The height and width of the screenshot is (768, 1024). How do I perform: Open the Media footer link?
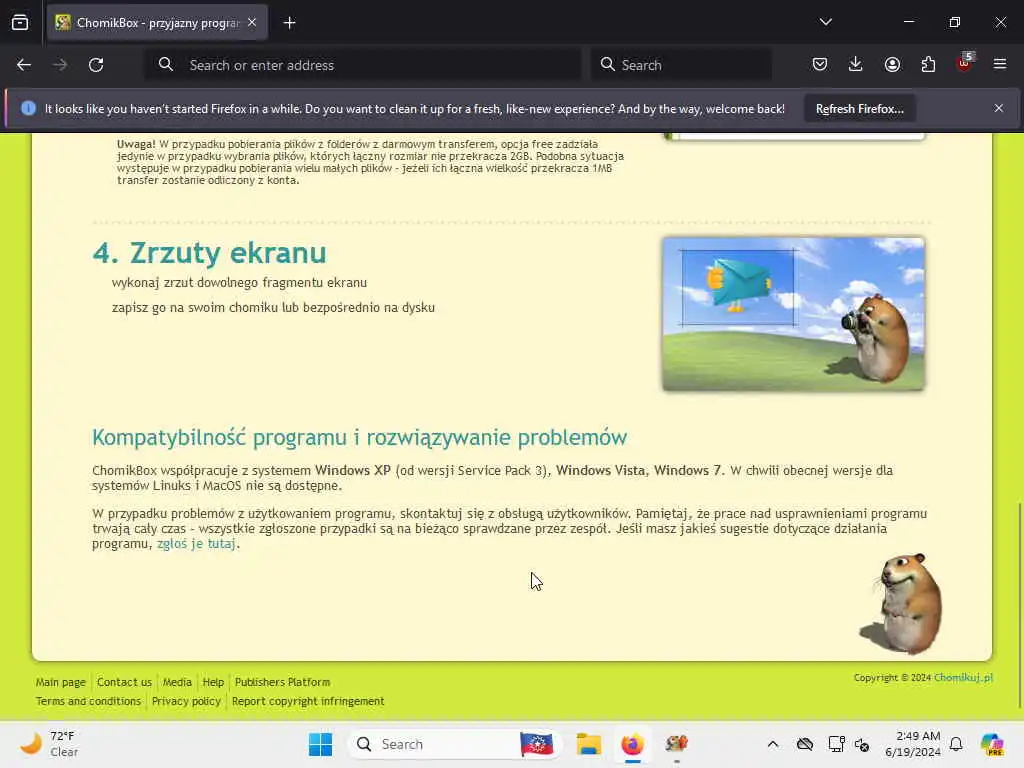(177, 682)
